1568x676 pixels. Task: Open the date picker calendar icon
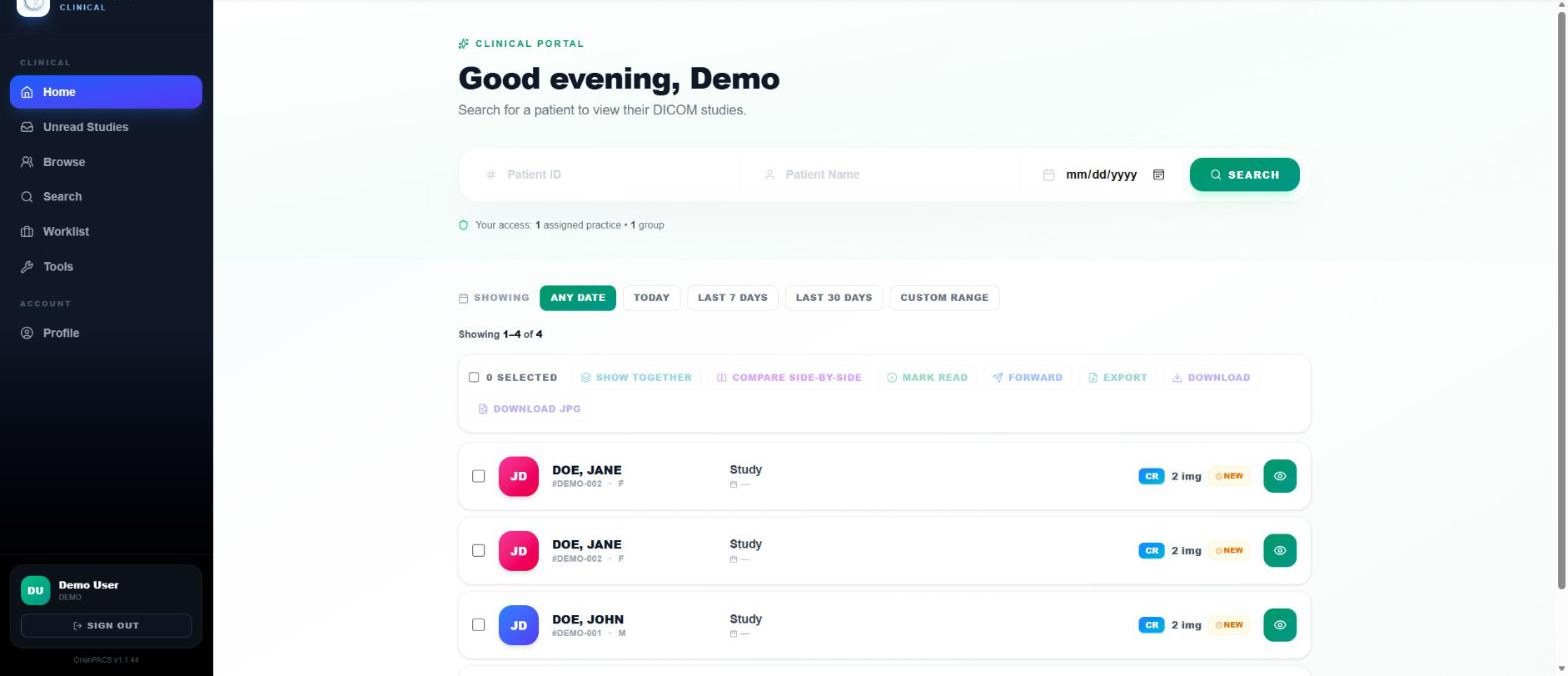click(1158, 175)
